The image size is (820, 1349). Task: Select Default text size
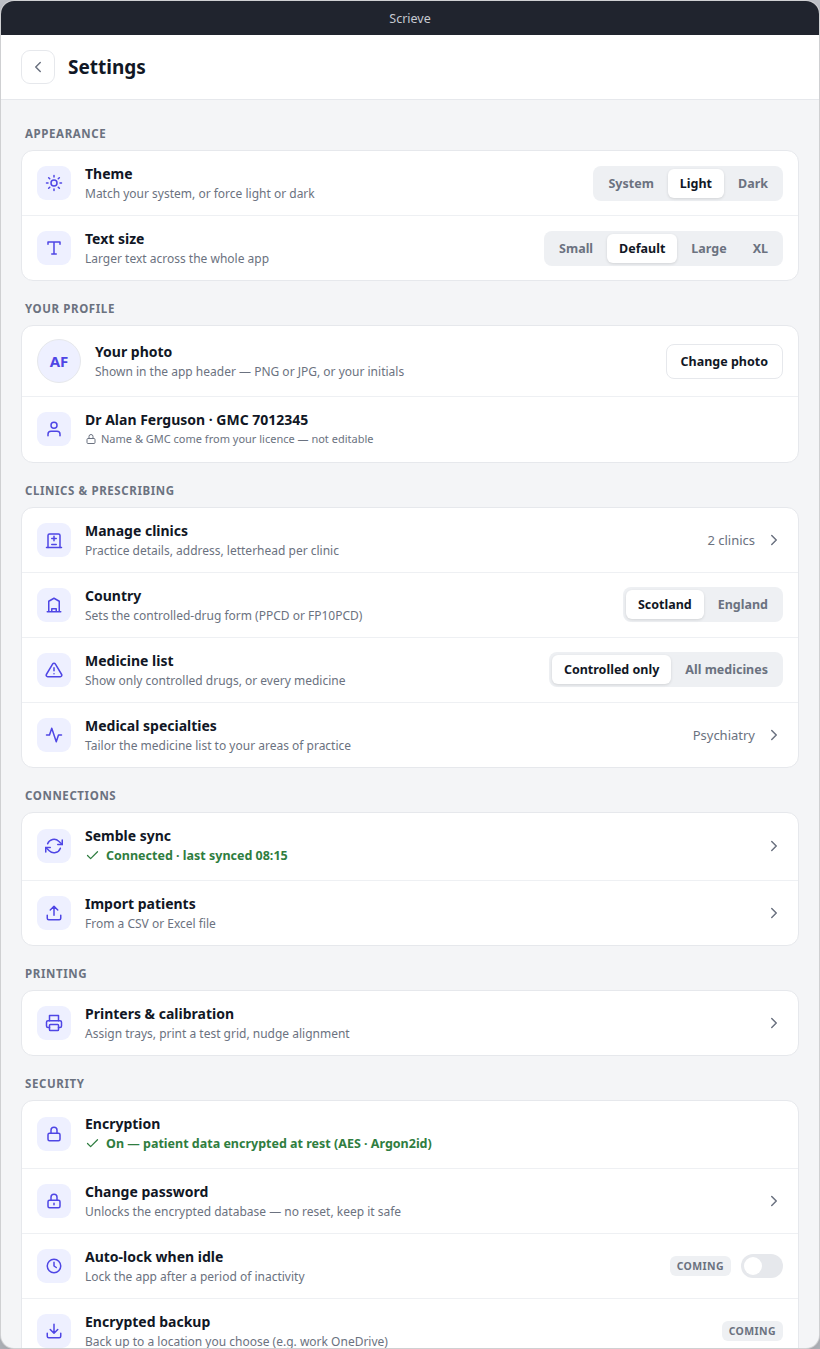tap(642, 248)
